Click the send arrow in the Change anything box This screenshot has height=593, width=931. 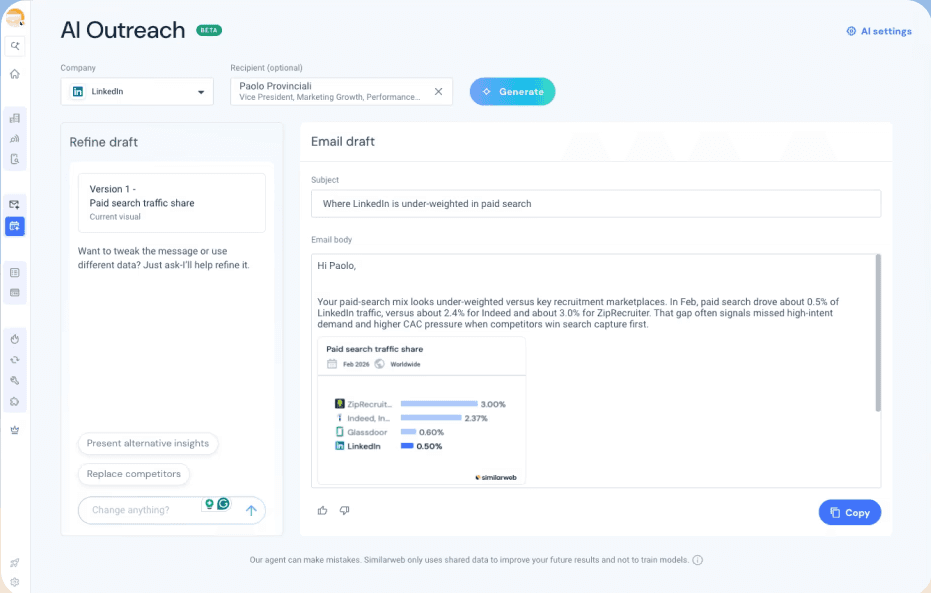tap(251, 510)
